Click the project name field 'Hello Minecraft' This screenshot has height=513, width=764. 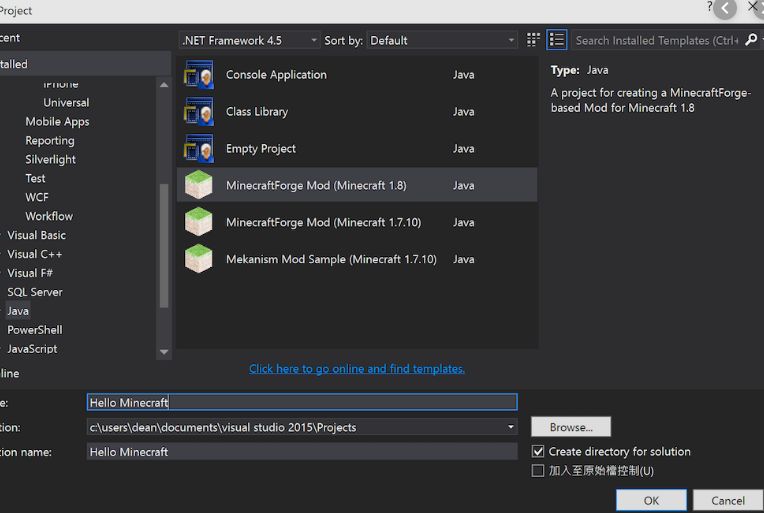pyautogui.click(x=302, y=402)
